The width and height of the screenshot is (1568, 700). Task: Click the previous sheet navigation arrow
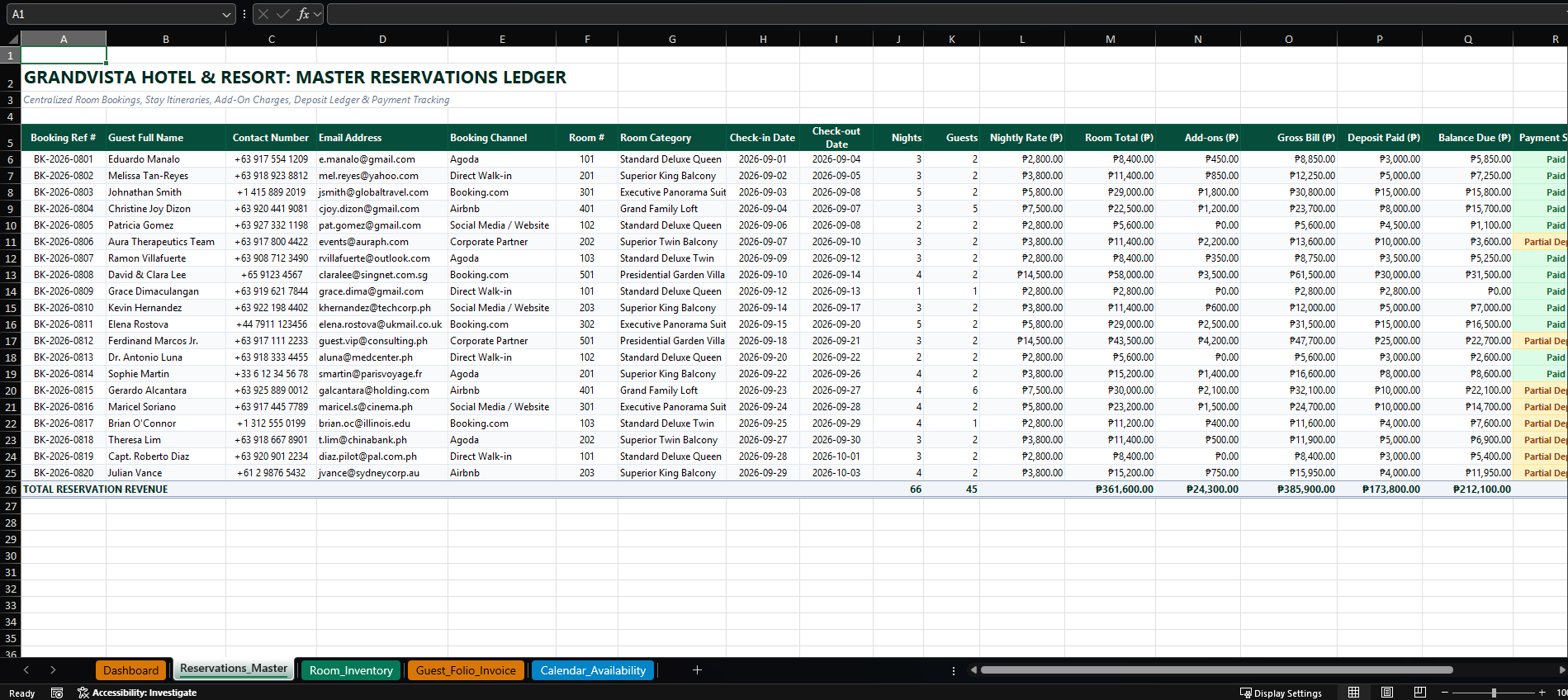click(26, 670)
